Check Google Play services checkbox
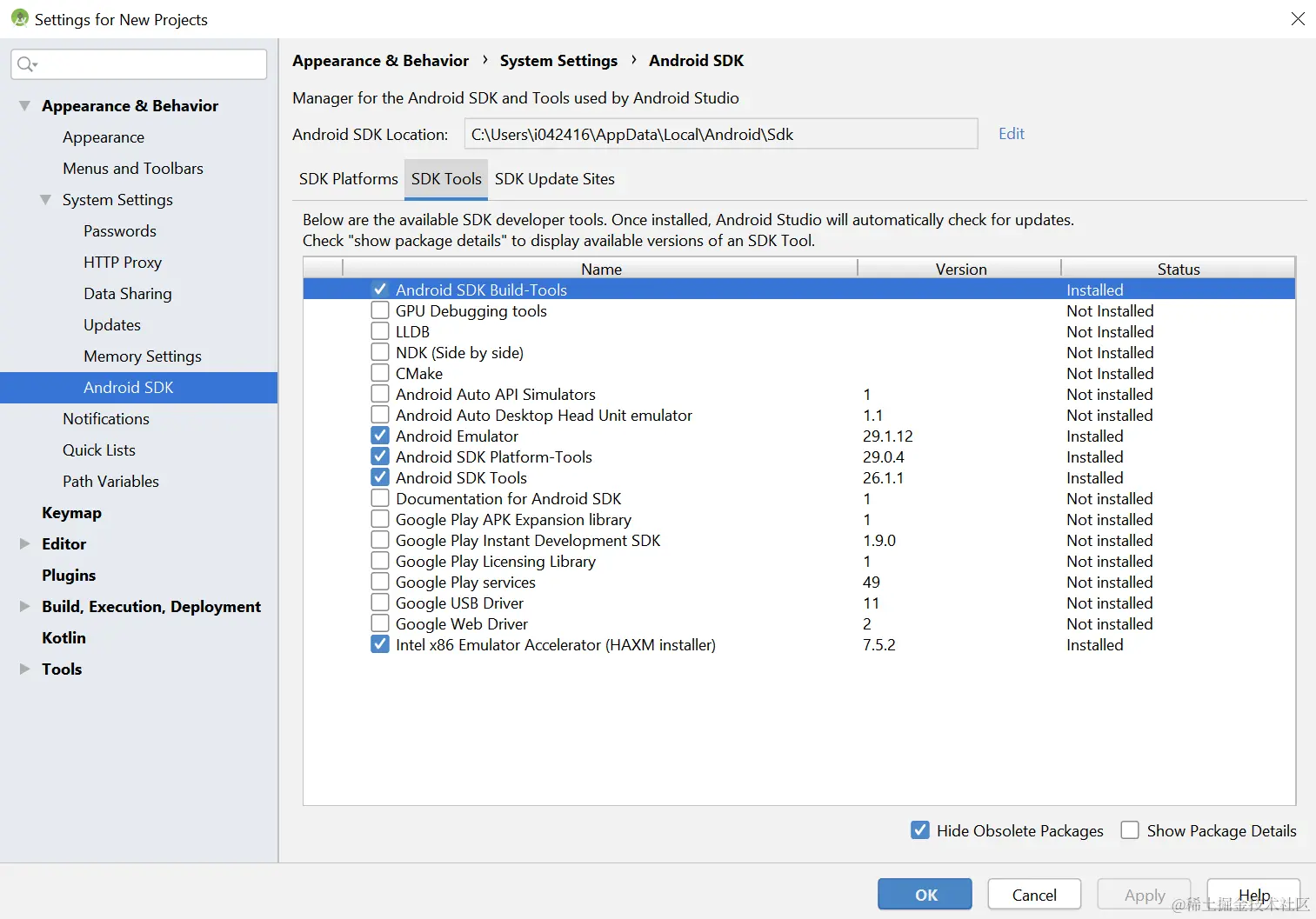 coord(380,582)
